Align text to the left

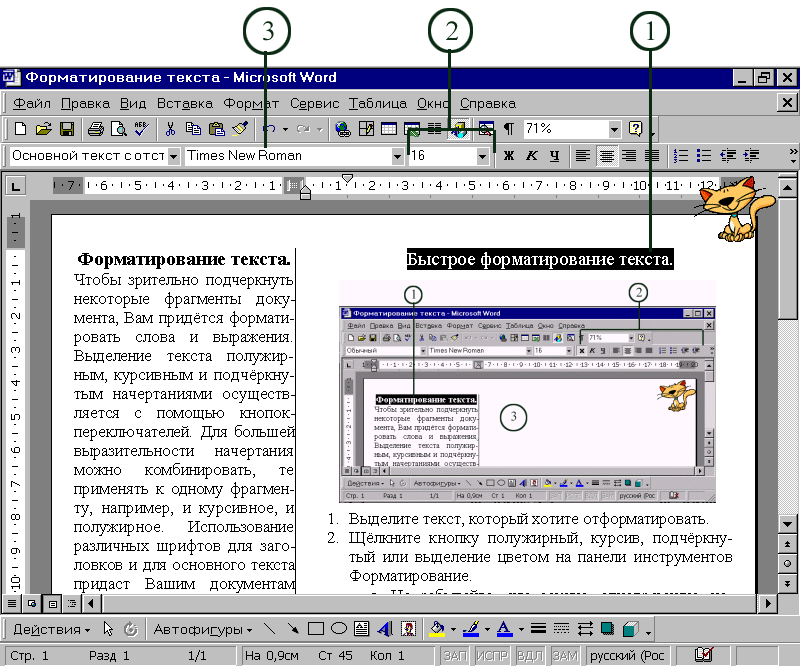[583, 156]
